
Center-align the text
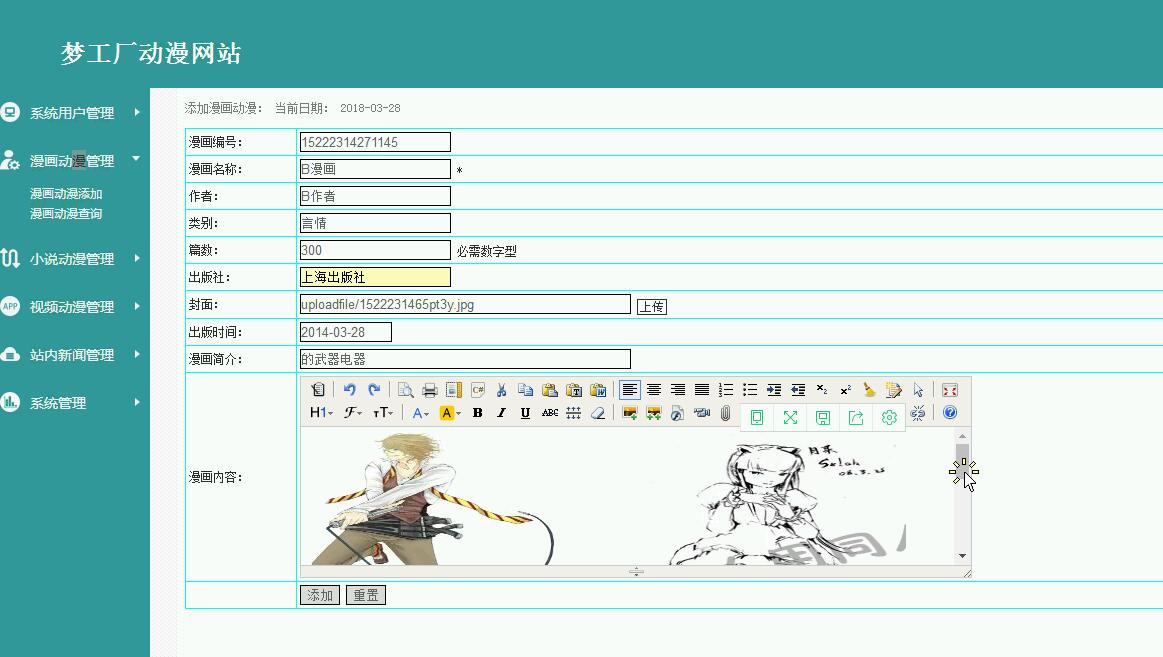(653, 389)
